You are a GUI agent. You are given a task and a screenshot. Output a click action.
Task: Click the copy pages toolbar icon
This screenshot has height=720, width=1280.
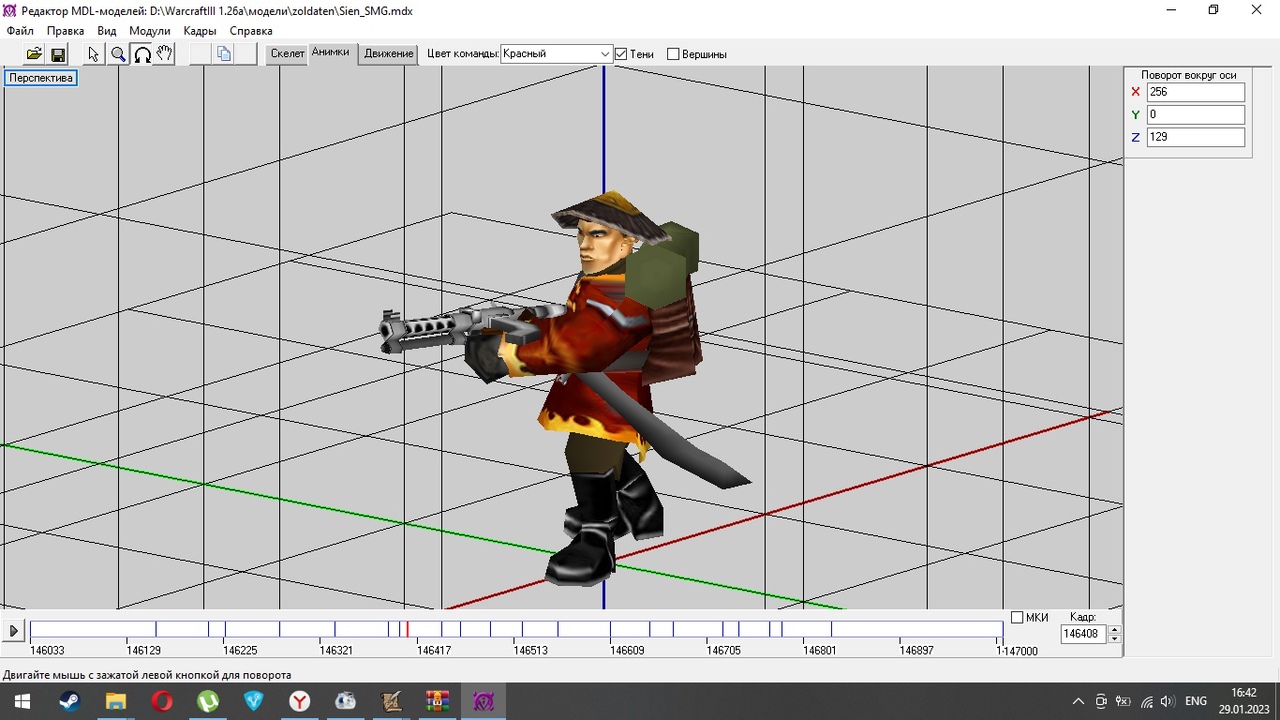(x=224, y=54)
